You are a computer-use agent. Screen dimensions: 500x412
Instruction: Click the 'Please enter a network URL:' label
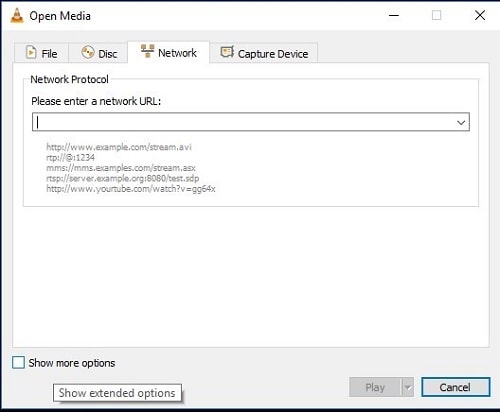[96, 101]
